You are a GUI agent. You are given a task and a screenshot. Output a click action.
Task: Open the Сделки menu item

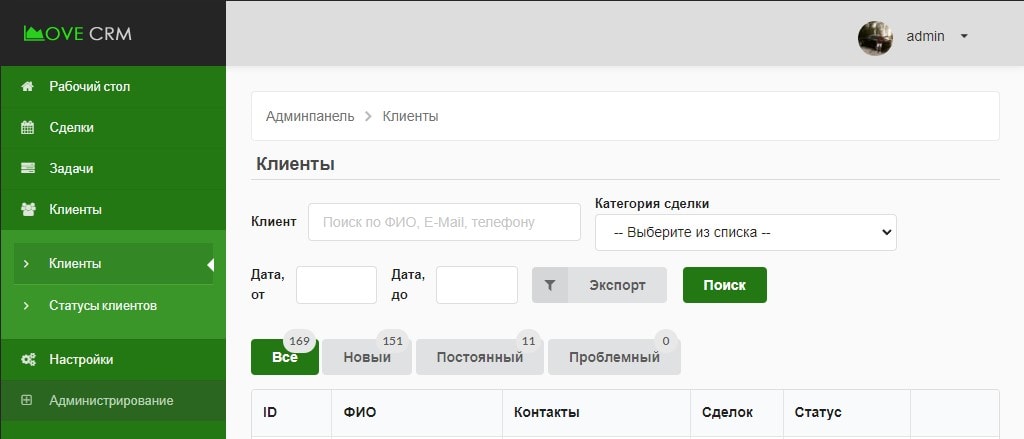click(113, 127)
